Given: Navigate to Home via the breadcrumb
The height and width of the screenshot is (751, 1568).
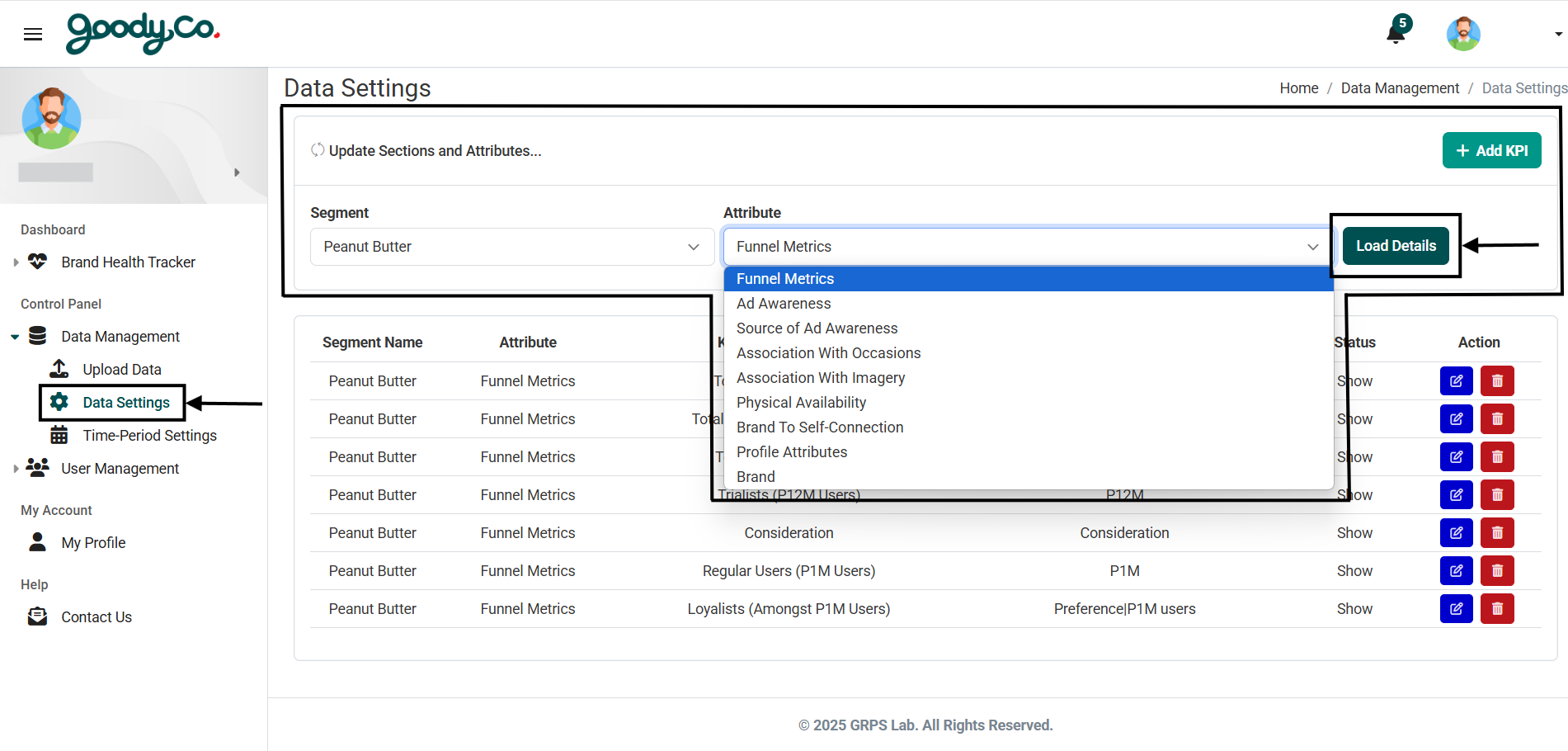Looking at the screenshot, I should pyautogui.click(x=1298, y=87).
